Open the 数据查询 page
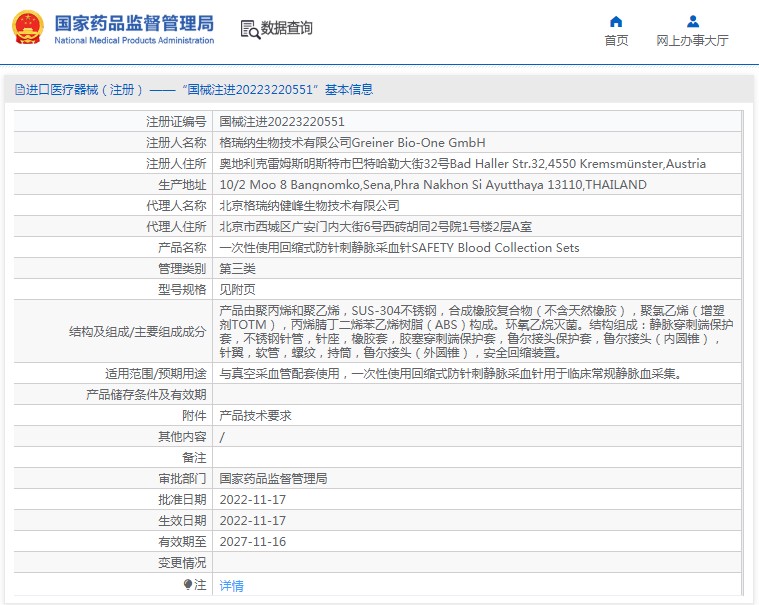Viewport: 759px width, 605px height. [x=287, y=29]
